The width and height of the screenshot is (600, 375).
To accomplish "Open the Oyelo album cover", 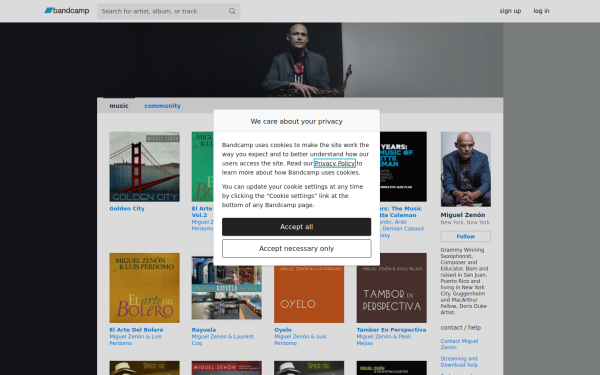I will [x=309, y=294].
